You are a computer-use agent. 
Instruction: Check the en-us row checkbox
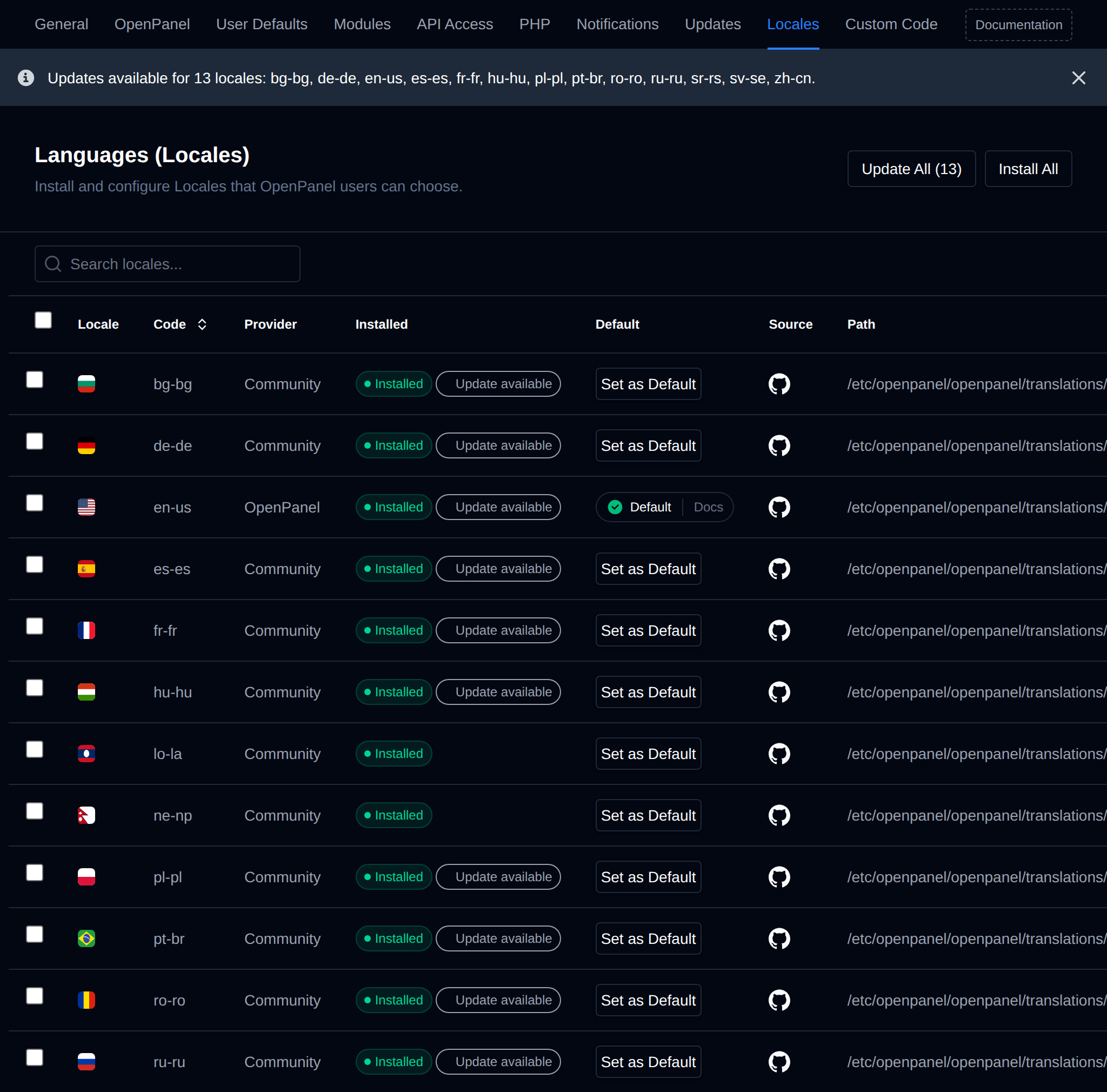(x=35, y=502)
